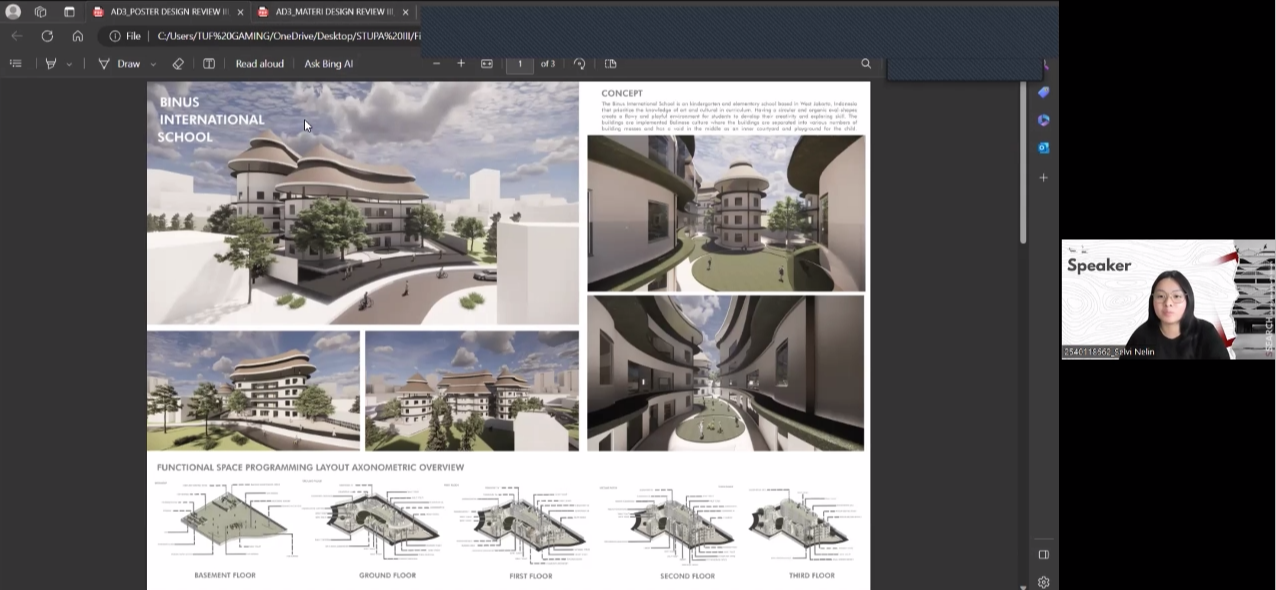Open Ask Bing AI
Screen dimensions: 1276x590
pyautogui.click(x=329, y=63)
